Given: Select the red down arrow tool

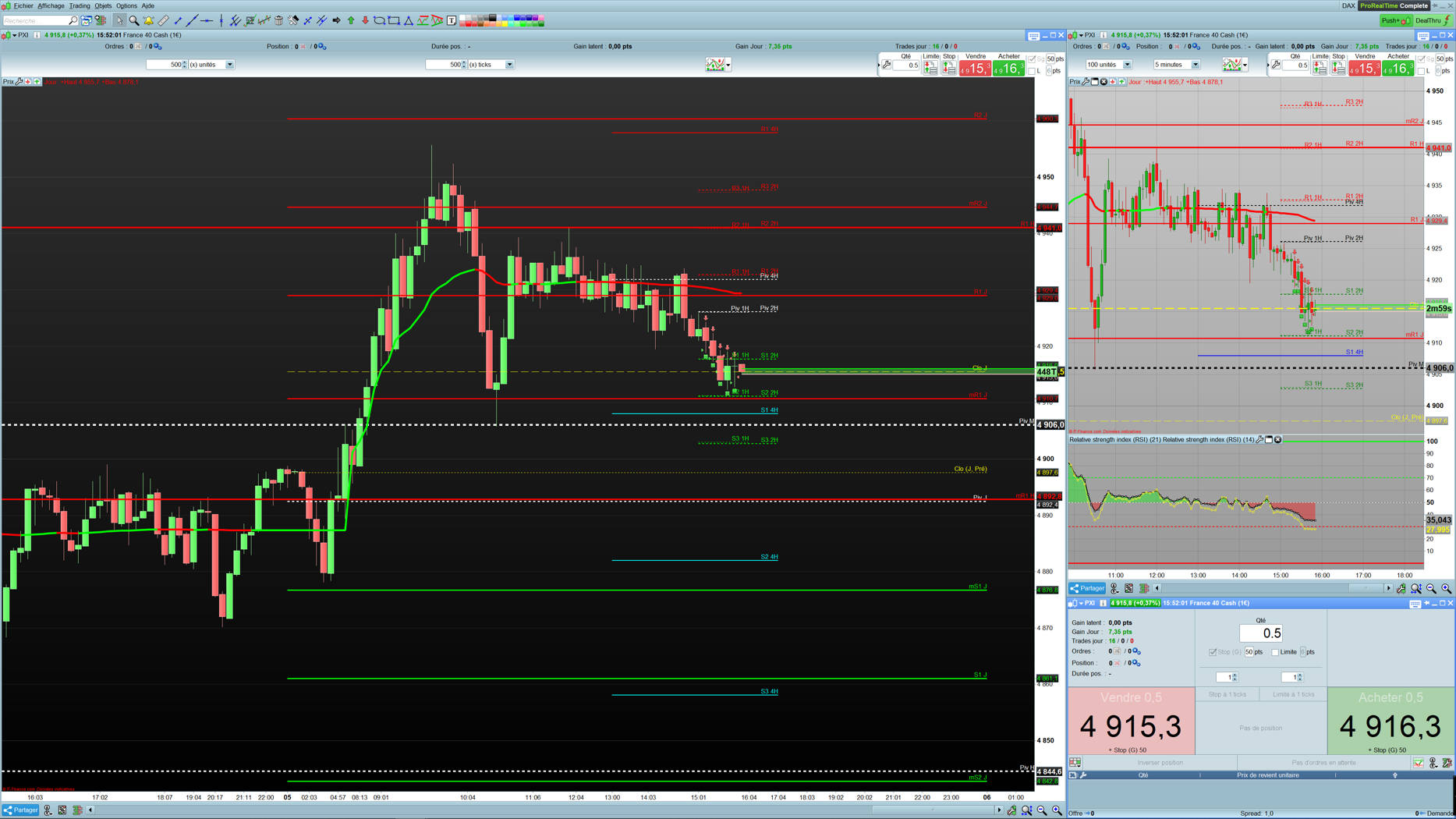Looking at the screenshot, I should 365,20.
